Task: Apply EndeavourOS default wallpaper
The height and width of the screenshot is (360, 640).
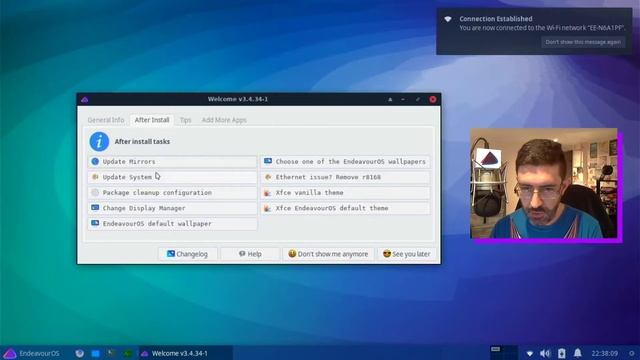Action: pyautogui.click(x=172, y=224)
